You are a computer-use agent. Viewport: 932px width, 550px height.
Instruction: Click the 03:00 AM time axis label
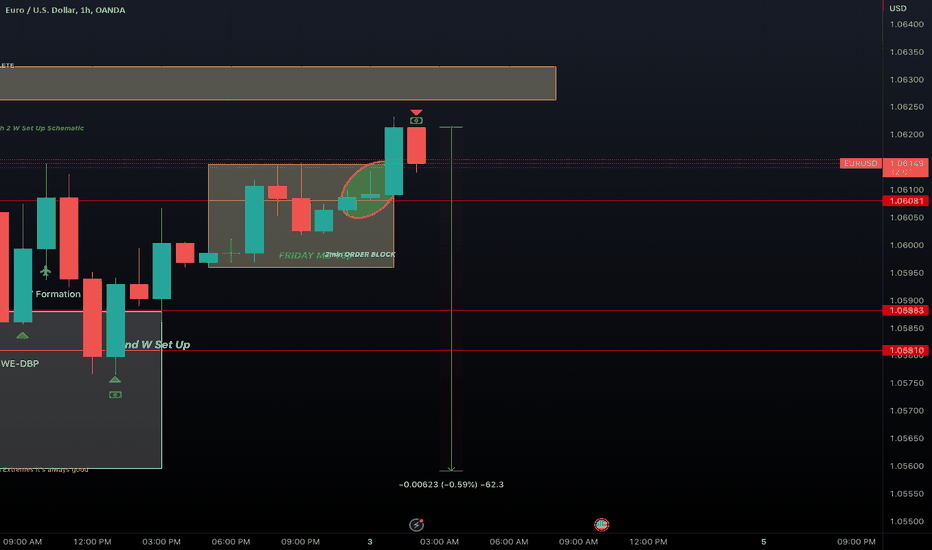(439, 542)
